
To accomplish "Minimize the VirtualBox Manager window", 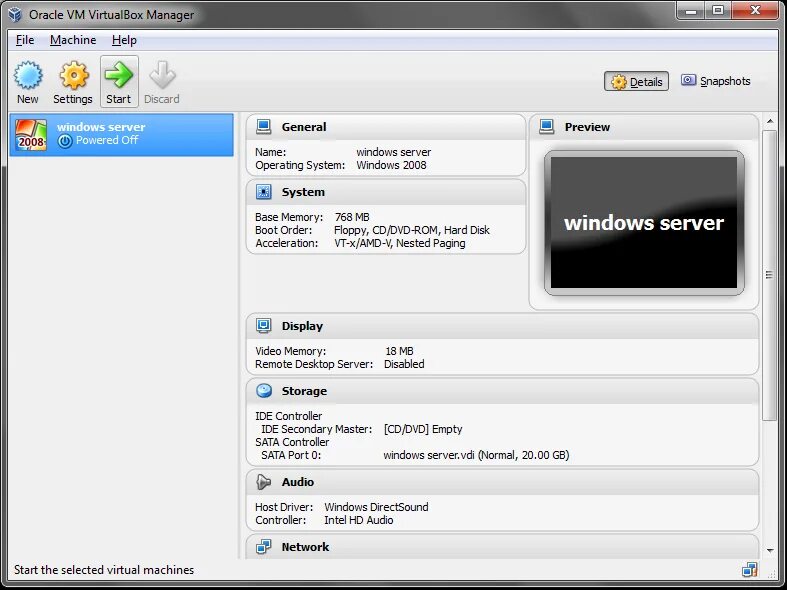I will 691,10.
